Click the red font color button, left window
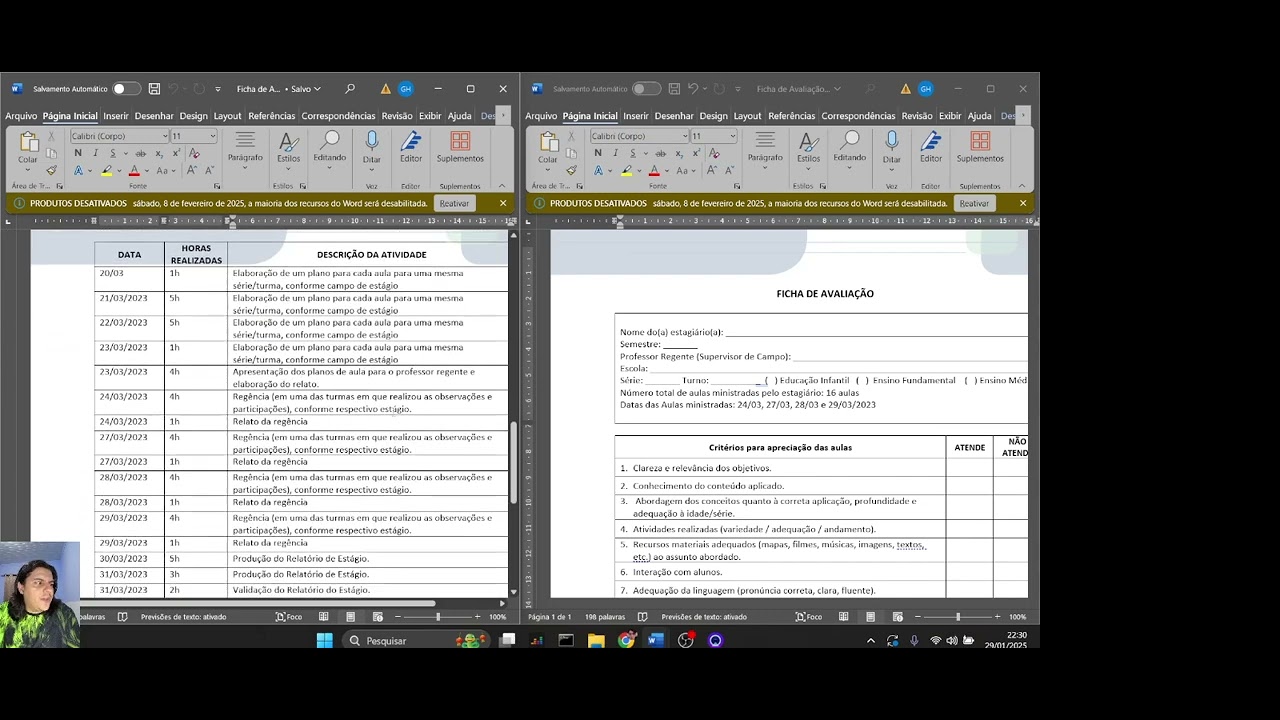Viewport: 1280px width, 720px height. (x=133, y=170)
